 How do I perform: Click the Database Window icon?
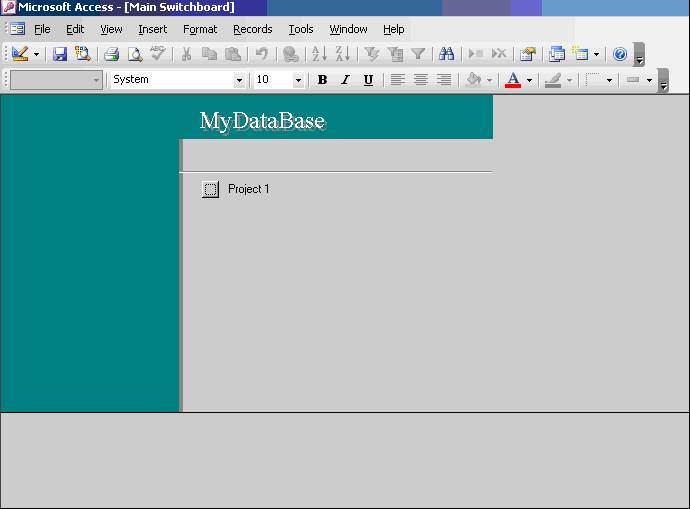557,54
